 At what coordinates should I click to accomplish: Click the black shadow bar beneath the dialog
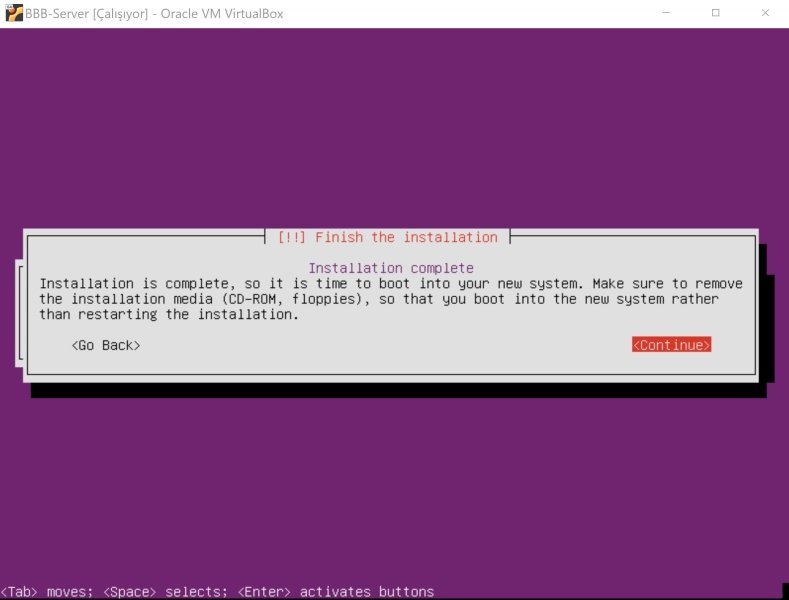400,389
